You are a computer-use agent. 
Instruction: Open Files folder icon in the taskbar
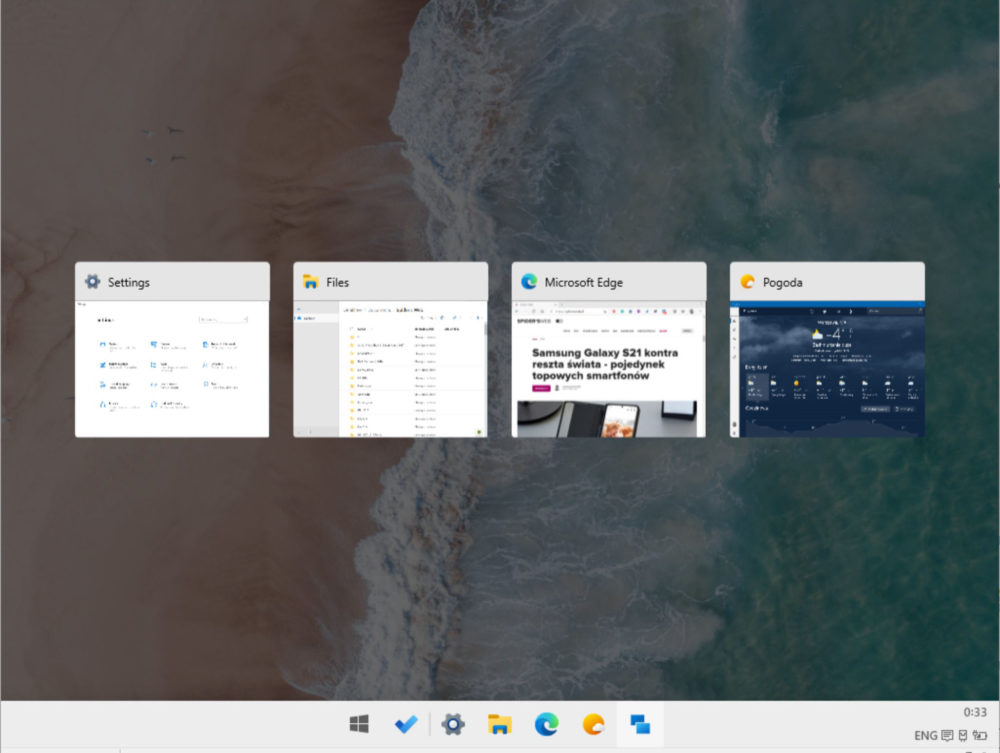499,724
